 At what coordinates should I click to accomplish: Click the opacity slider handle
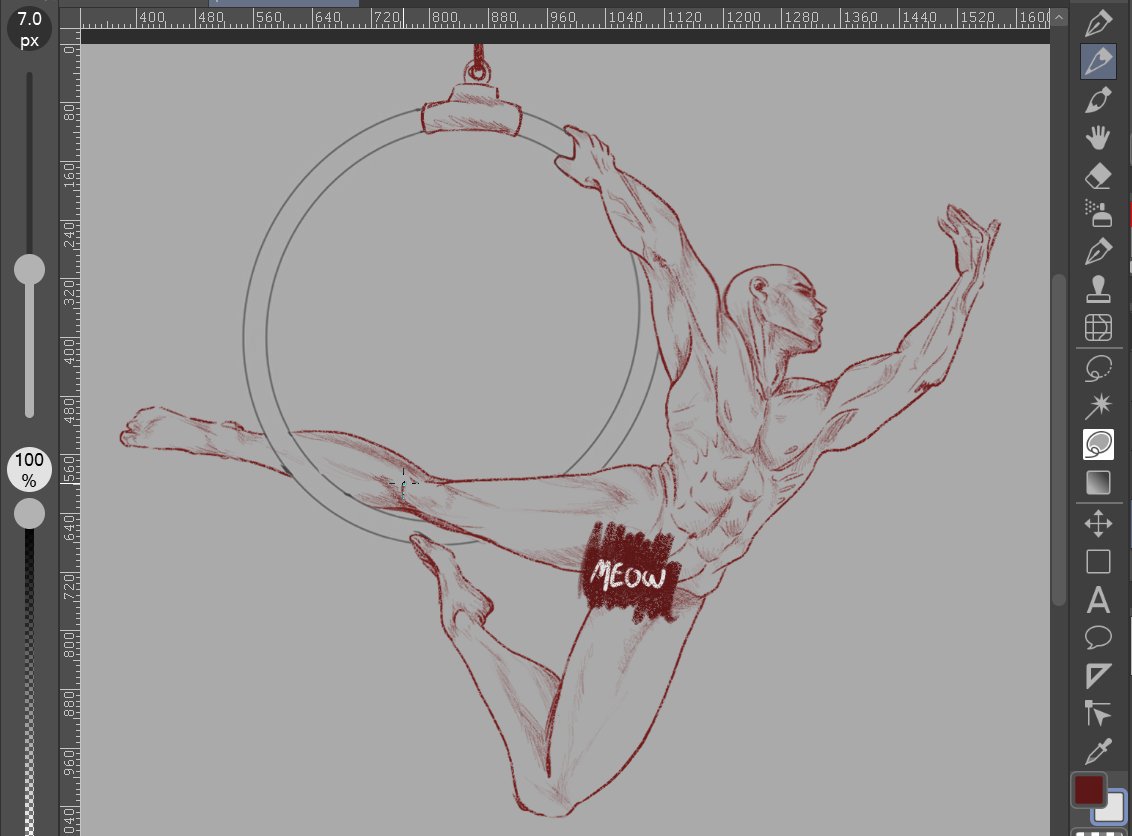29,514
